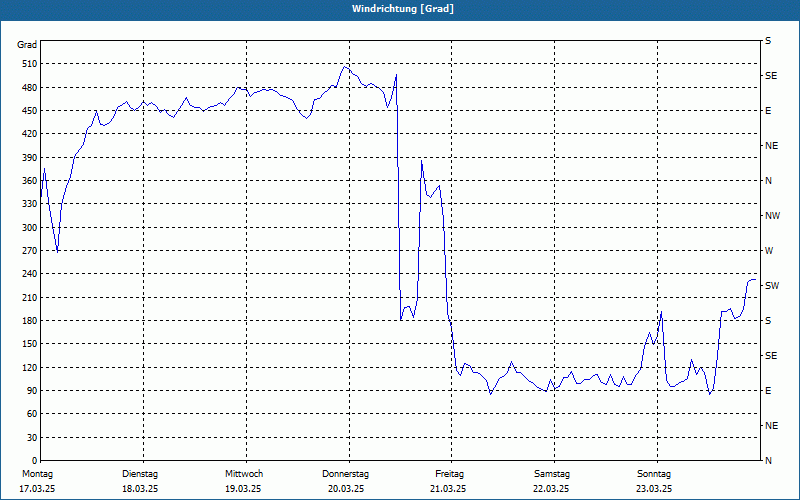The height and width of the screenshot is (500, 800).
Task: Select the 'NW' compass direction label
Action: (x=772, y=216)
